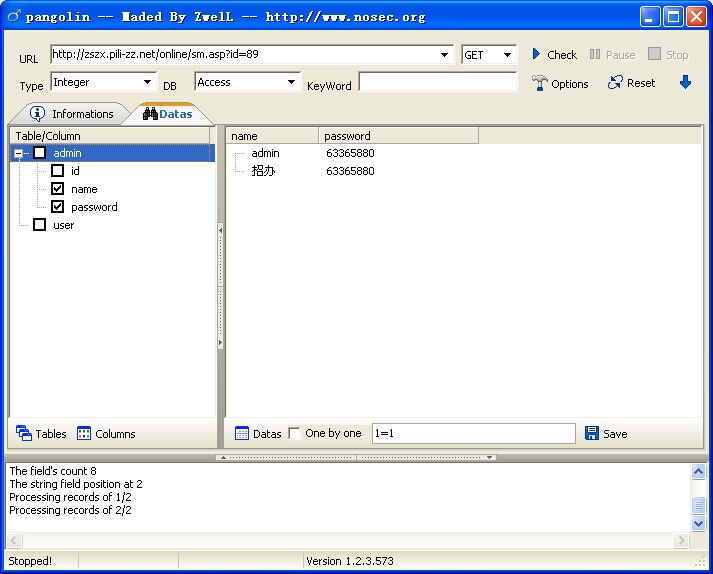
Task: Open the URL history dropdown arrow
Action: coord(444,55)
